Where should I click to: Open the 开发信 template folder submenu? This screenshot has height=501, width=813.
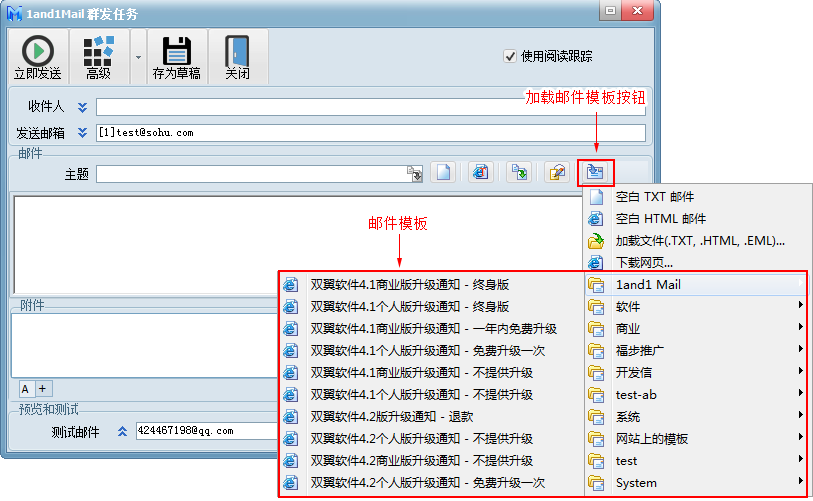696,373
